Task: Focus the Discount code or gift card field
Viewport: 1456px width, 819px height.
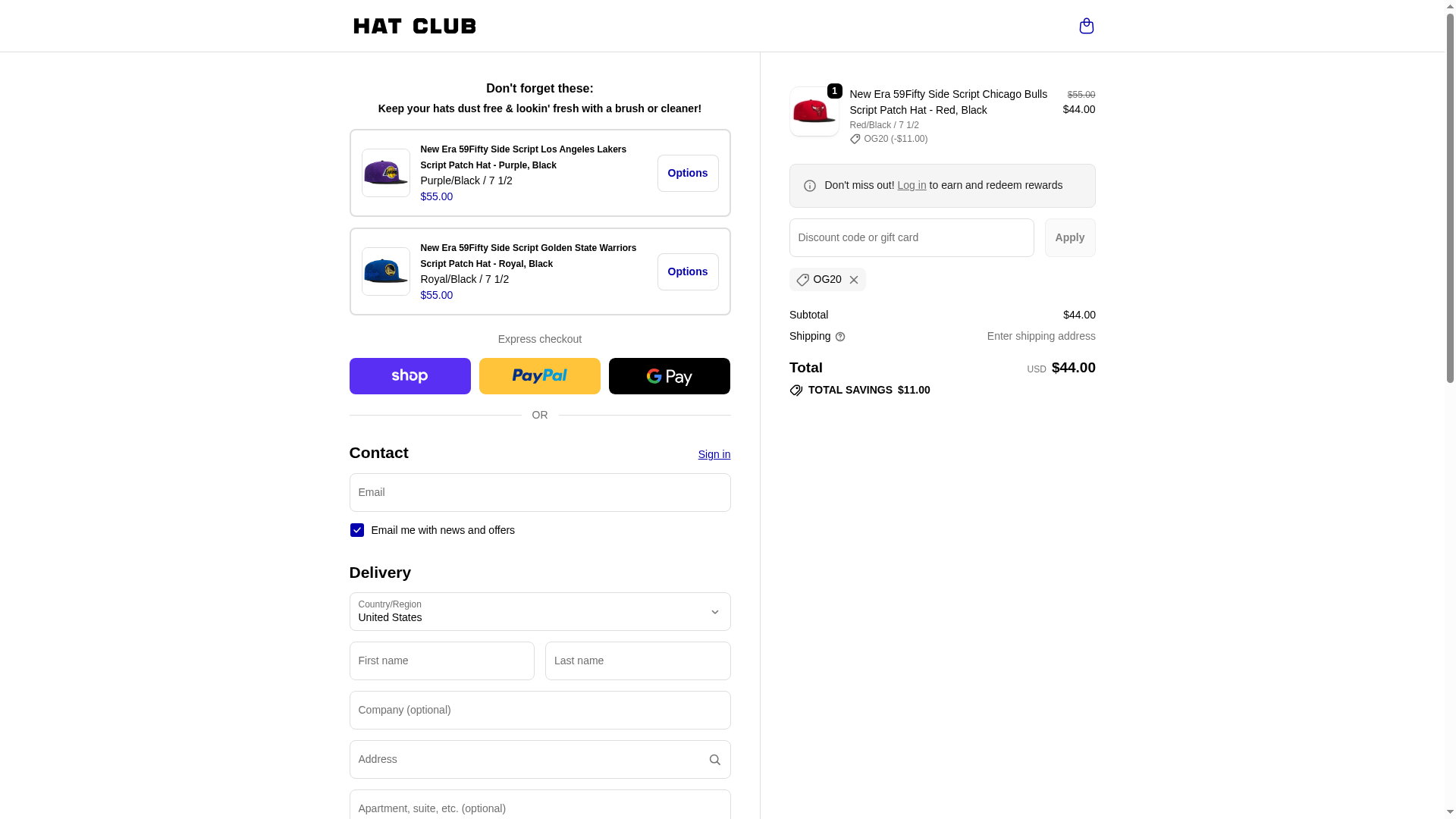Action: (x=911, y=238)
